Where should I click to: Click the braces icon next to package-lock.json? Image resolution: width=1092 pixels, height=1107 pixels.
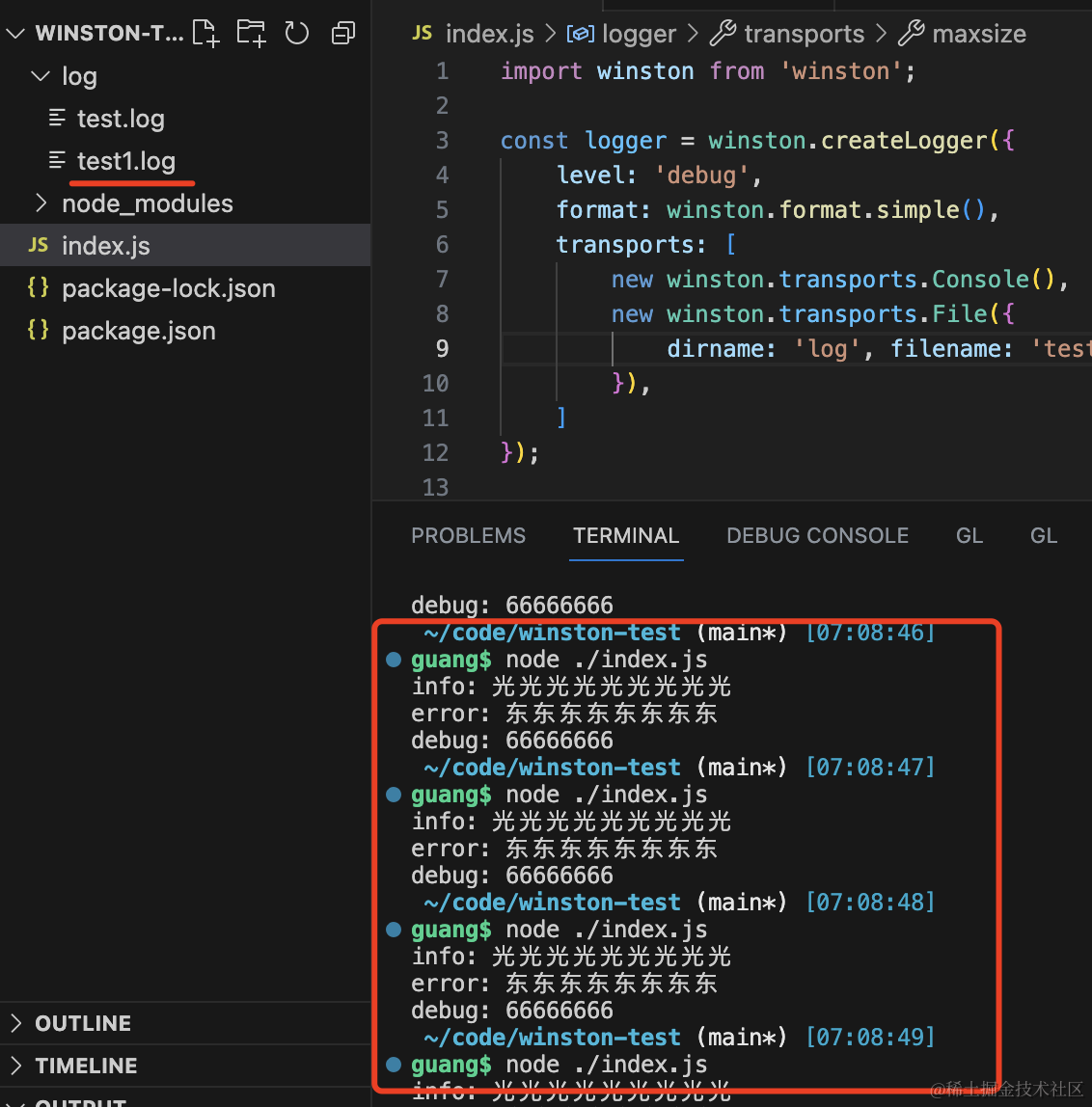pyautogui.click(x=39, y=288)
